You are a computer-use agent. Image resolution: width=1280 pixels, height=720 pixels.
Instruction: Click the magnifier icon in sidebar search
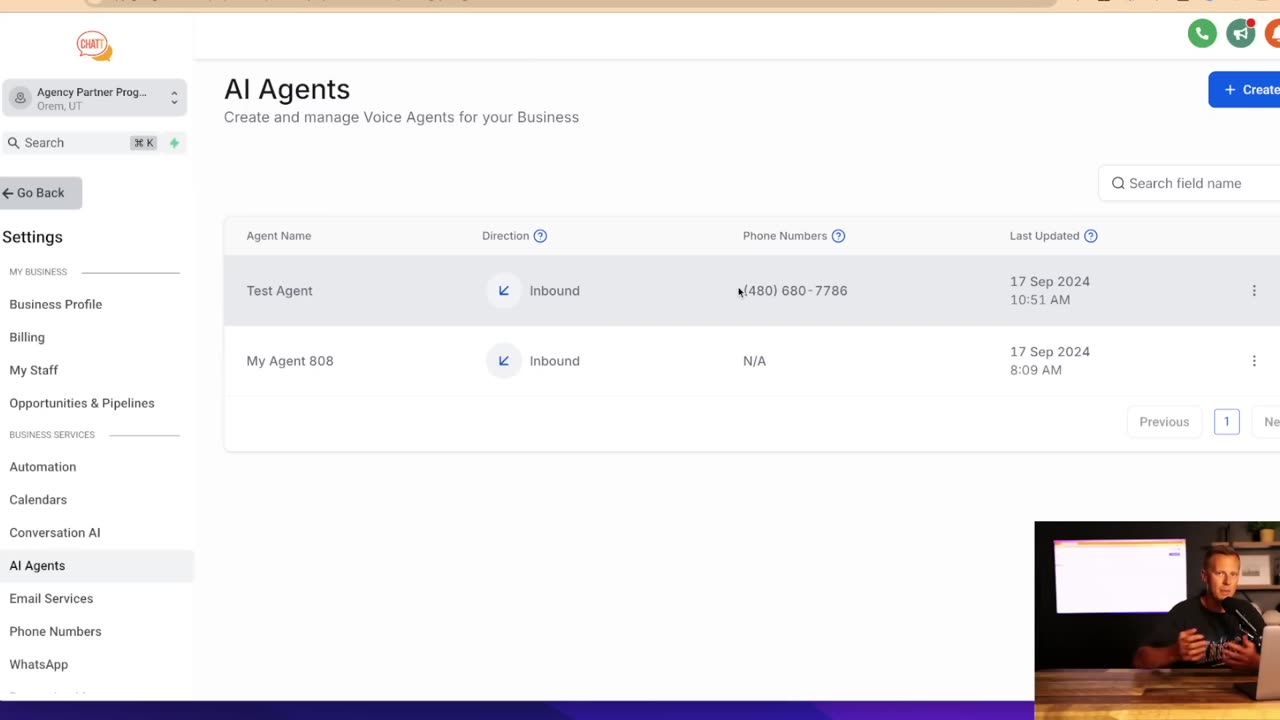click(13, 143)
